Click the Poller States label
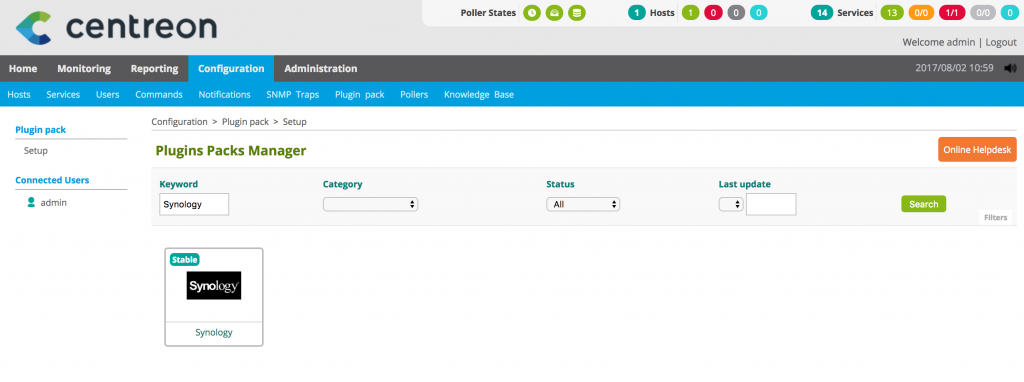Screen dimensions: 1024x382 pos(488,12)
